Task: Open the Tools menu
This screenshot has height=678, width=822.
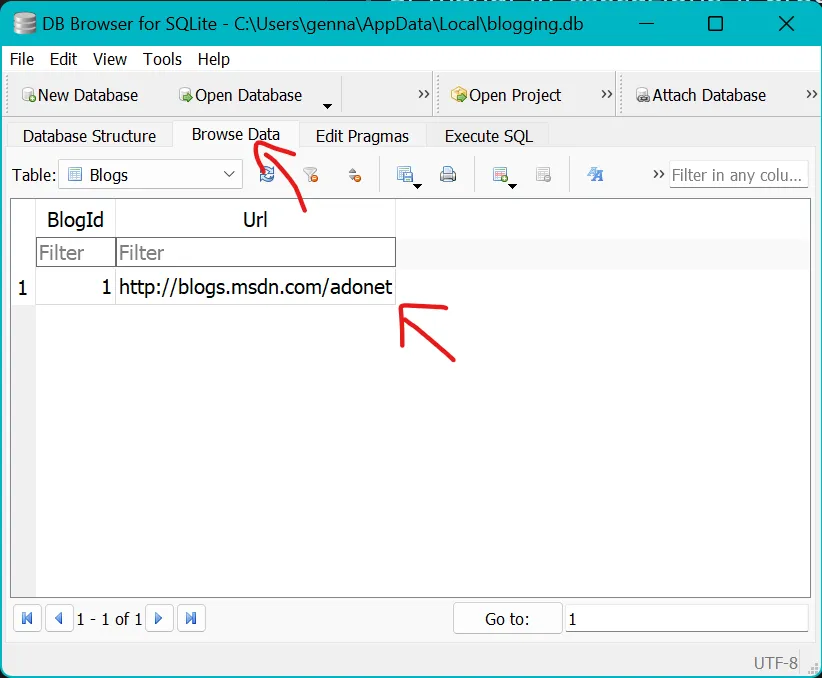Action: pos(163,59)
